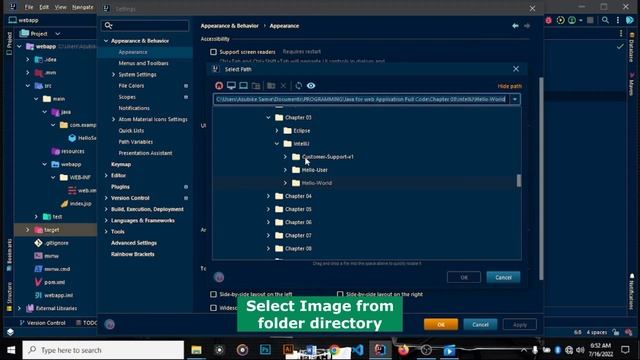Expand the Chapter 05 folder
This screenshot has height=360, width=640.
(x=269, y=209)
